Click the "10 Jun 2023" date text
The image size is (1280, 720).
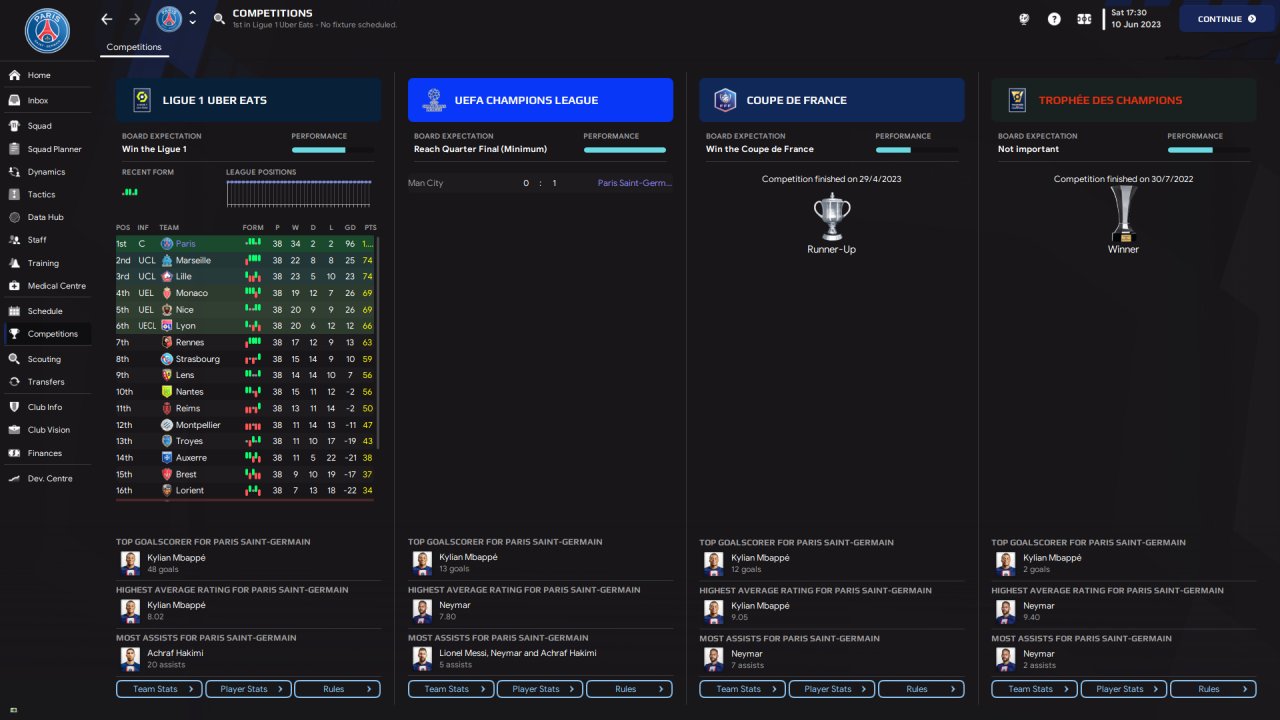click(1136, 25)
